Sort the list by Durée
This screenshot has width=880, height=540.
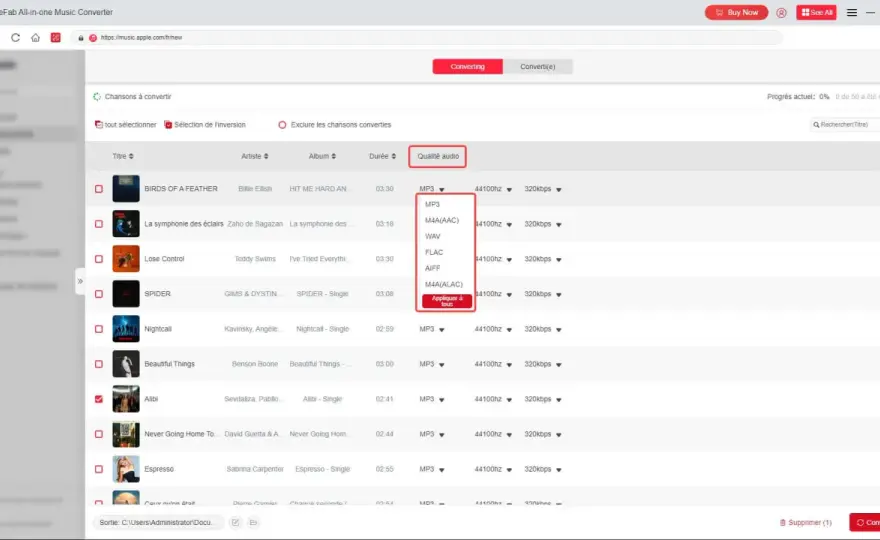click(382, 156)
